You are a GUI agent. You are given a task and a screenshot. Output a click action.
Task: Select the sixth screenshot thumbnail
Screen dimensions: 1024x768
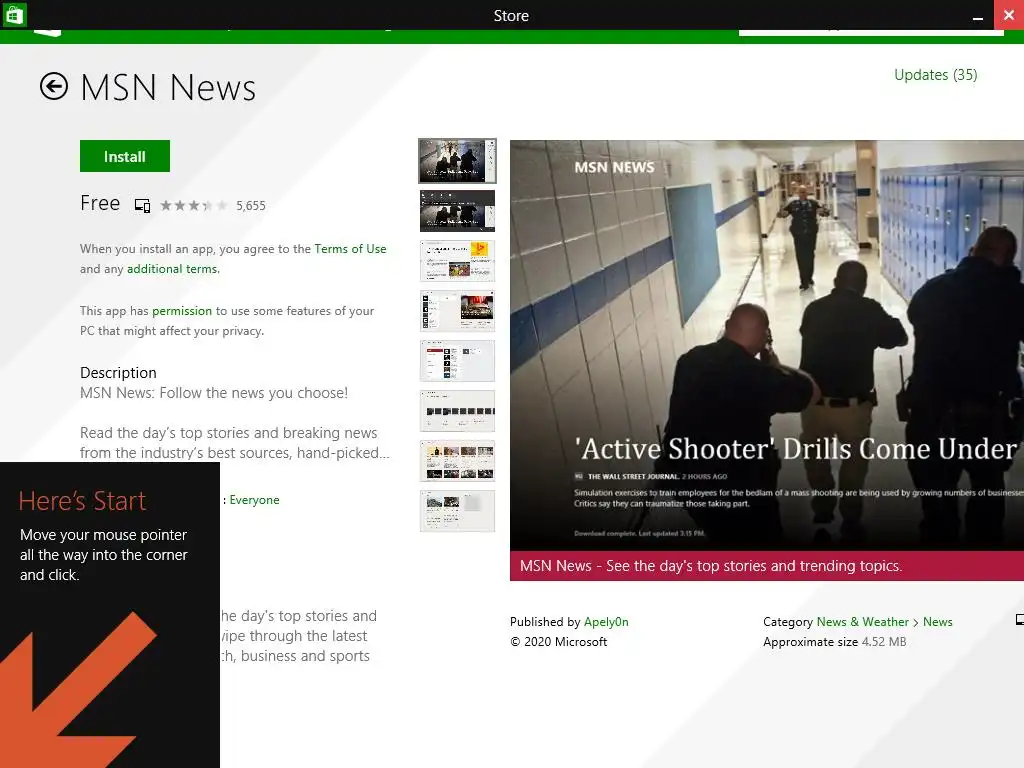[457, 411]
